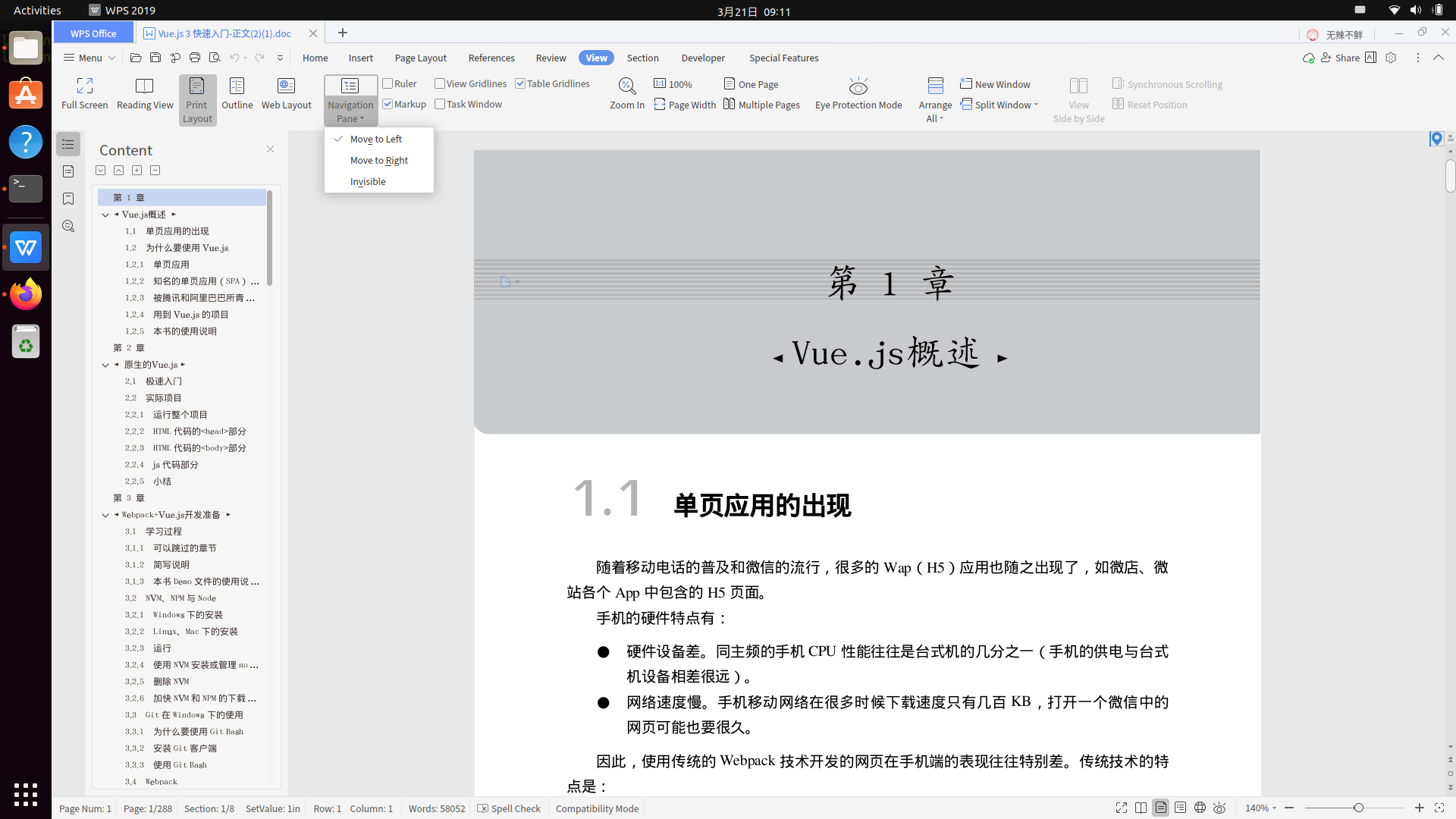Click New Window button
Image resolution: width=1456 pixels, height=819 pixels.
[995, 84]
